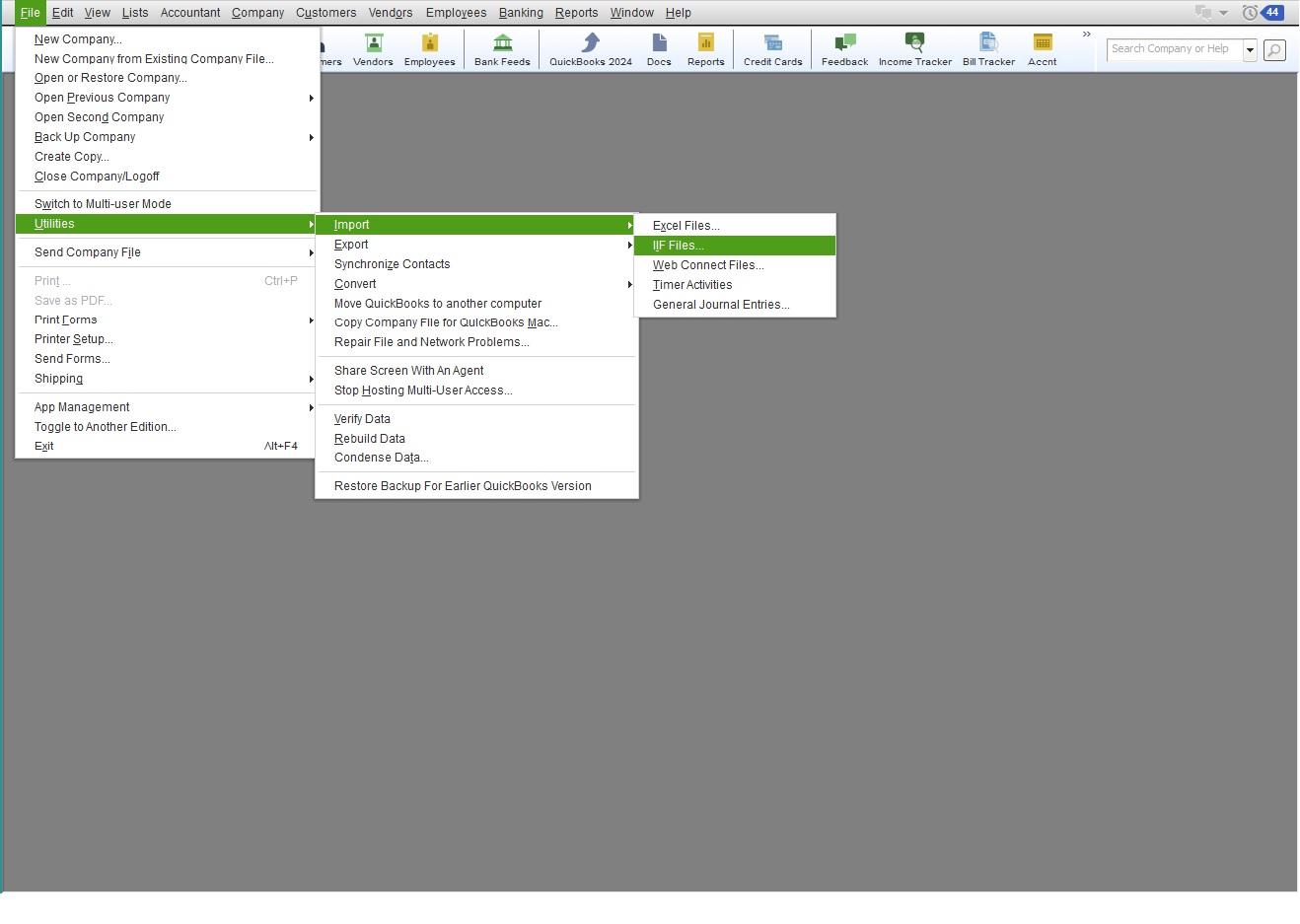Viewport: 1300px width, 924px height.
Task: Choose IIF Files from Import submenu
Action: click(x=679, y=246)
